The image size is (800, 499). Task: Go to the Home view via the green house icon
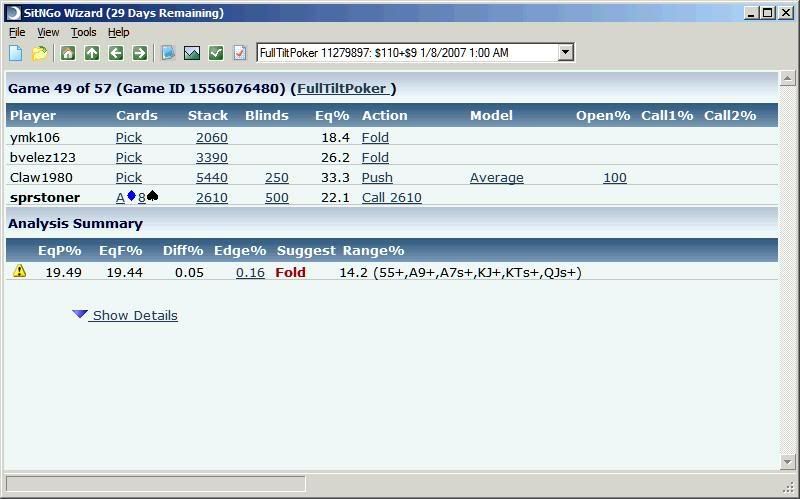(68, 53)
